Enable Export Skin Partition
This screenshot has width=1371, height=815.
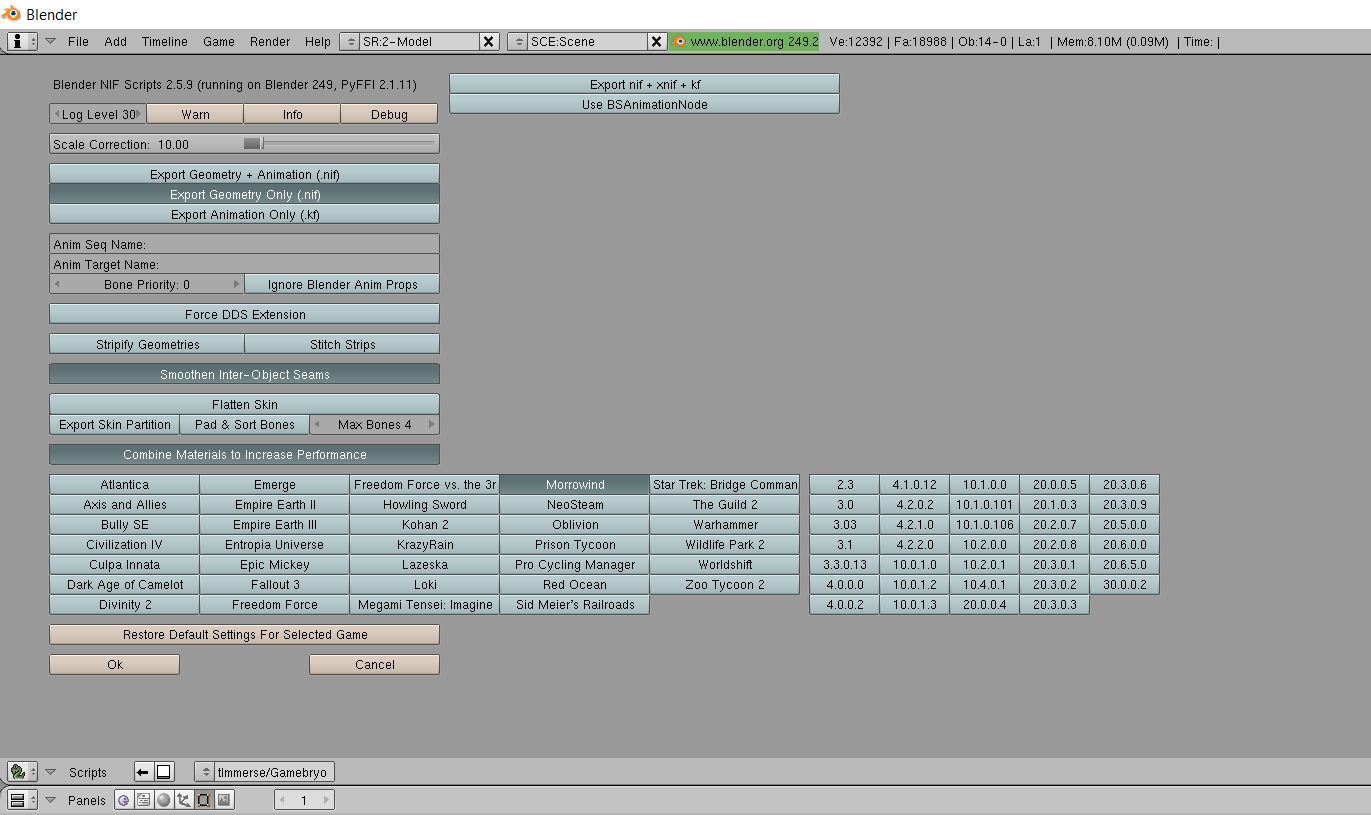[x=114, y=424]
